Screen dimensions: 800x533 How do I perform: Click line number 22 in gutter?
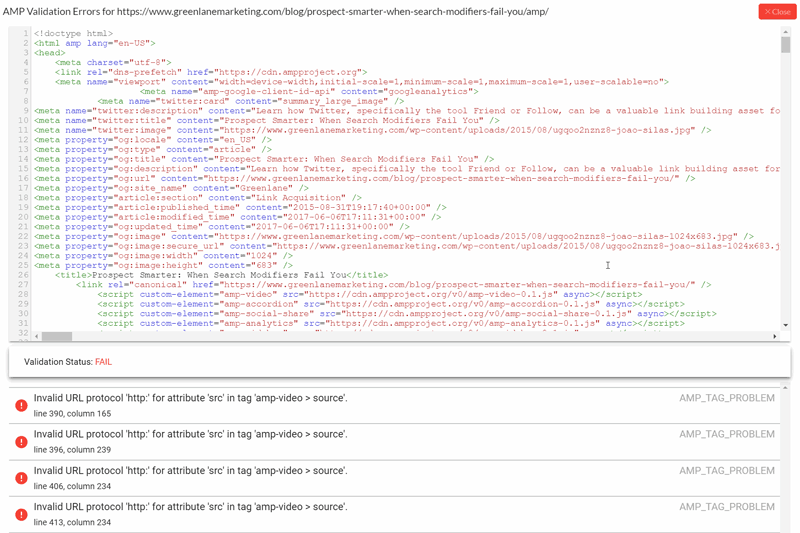[23, 237]
